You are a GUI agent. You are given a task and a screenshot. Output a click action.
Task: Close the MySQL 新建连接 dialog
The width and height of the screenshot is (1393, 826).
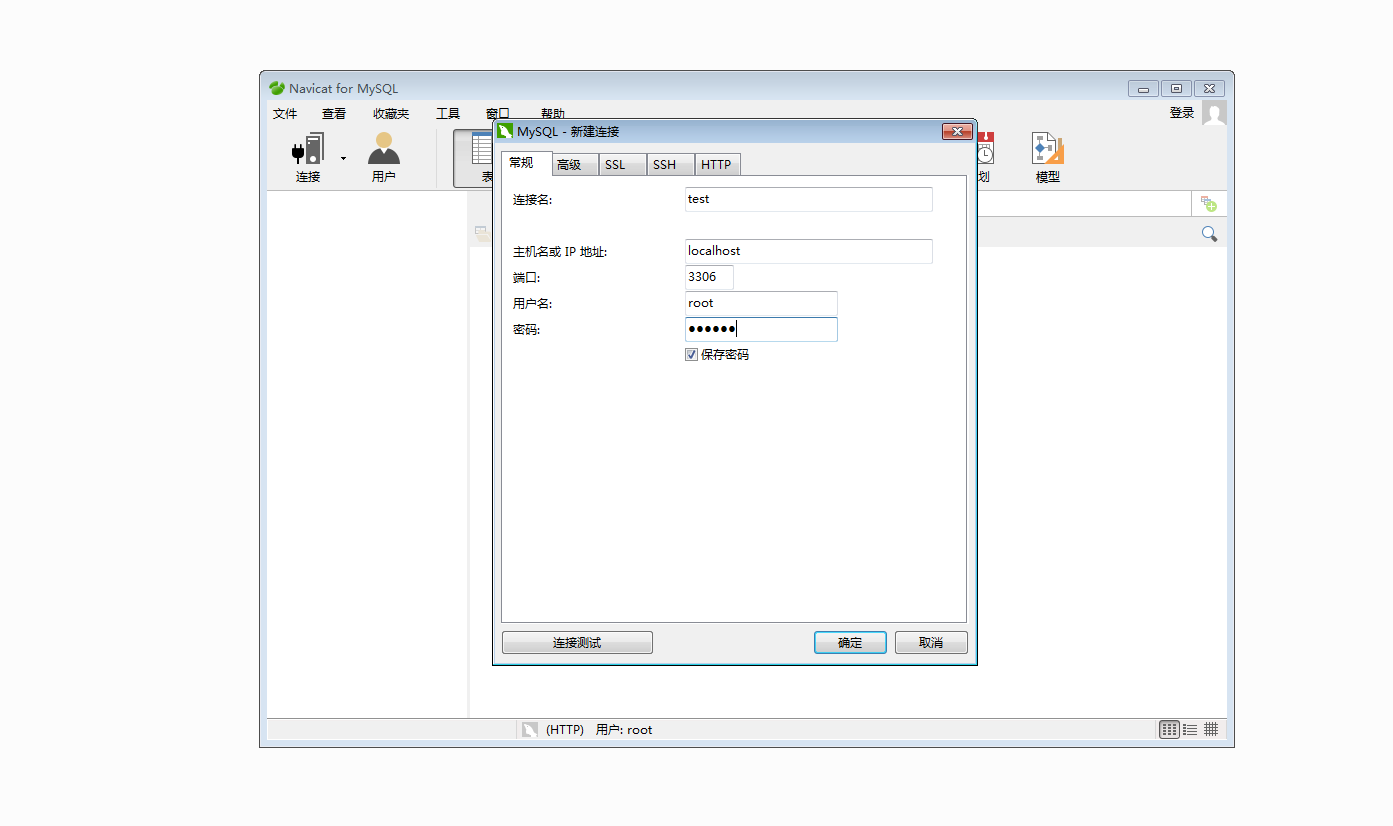tap(957, 132)
